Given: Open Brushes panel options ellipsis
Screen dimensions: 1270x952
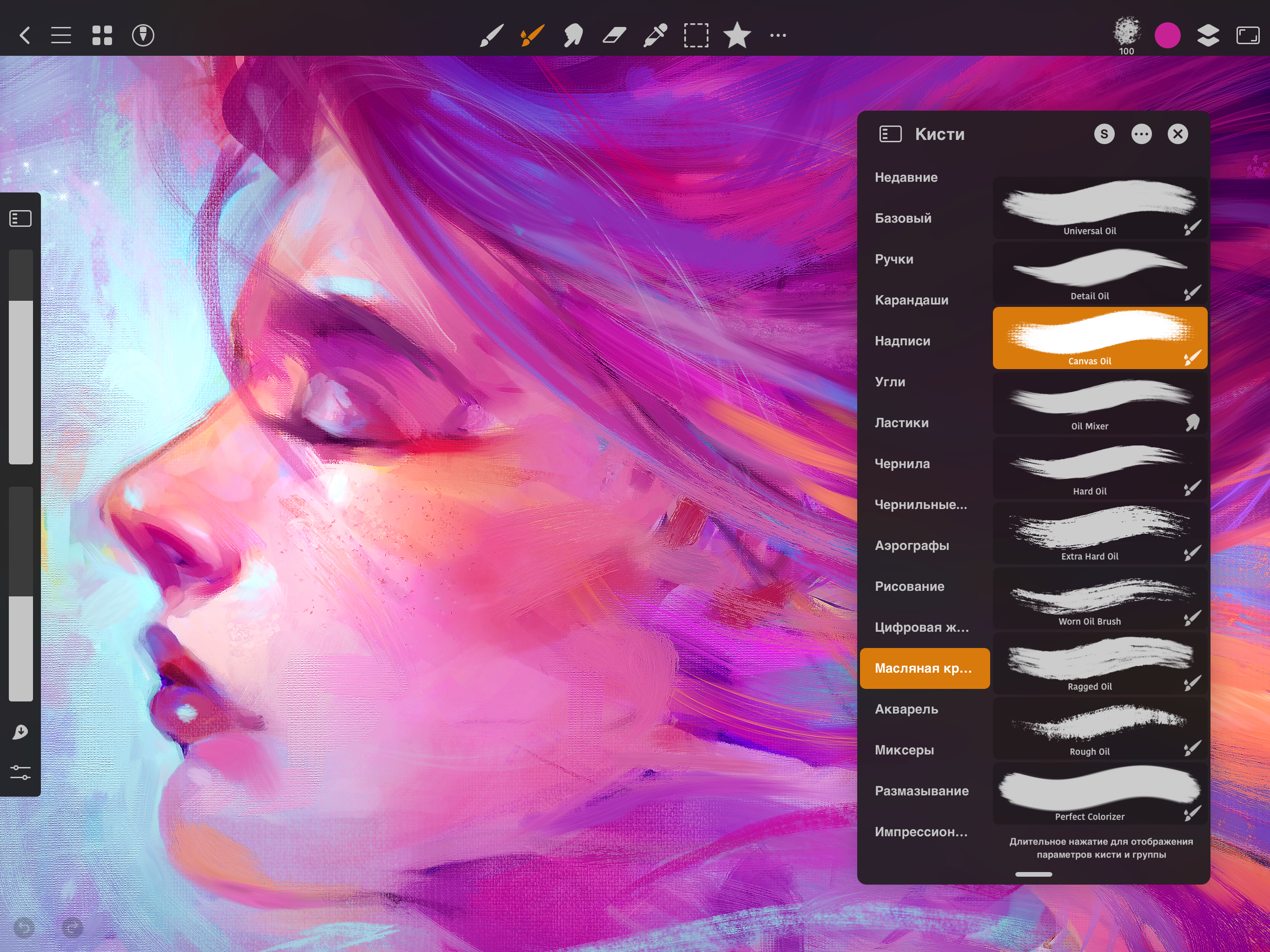Looking at the screenshot, I should (x=1141, y=134).
